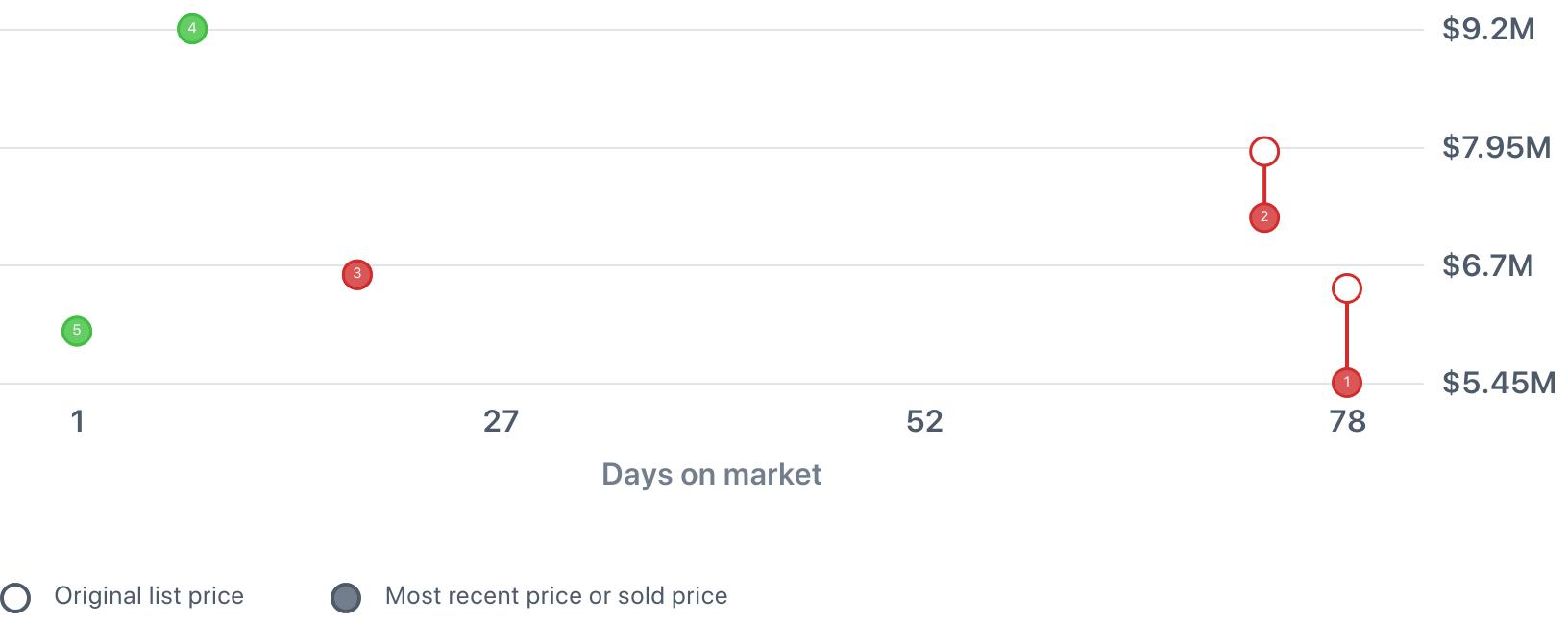
Task: Click the $5.45M price axis label
Action: 1498,383
